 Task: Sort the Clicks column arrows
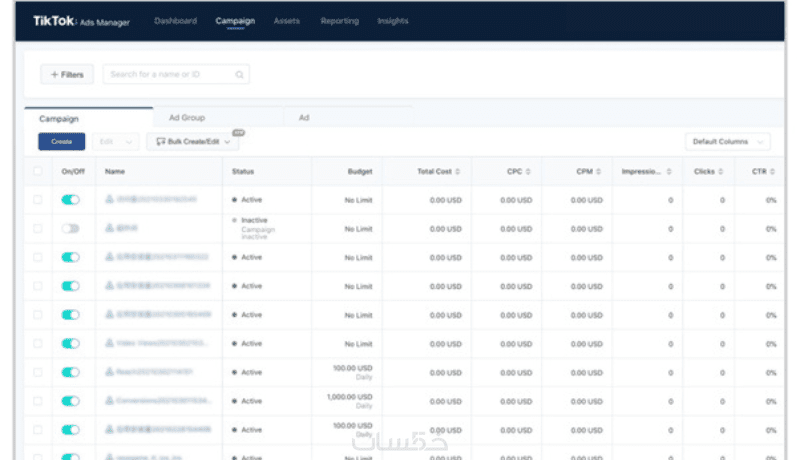pos(721,171)
